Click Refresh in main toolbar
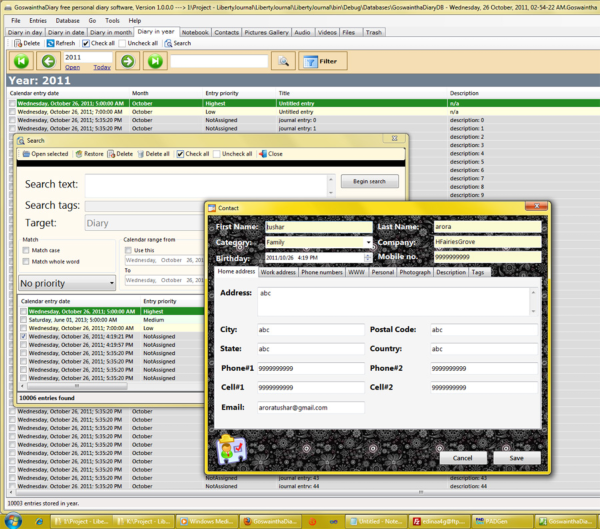Image resolution: width=600 pixels, height=529 pixels. click(x=61, y=44)
